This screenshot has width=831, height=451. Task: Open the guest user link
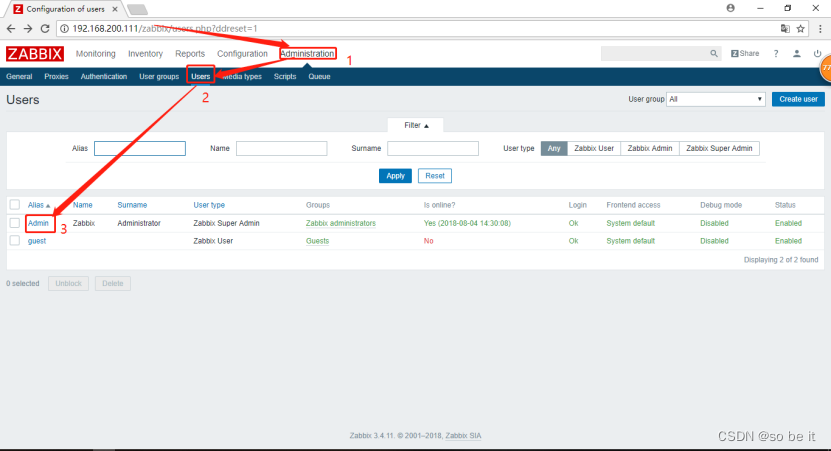point(37,241)
